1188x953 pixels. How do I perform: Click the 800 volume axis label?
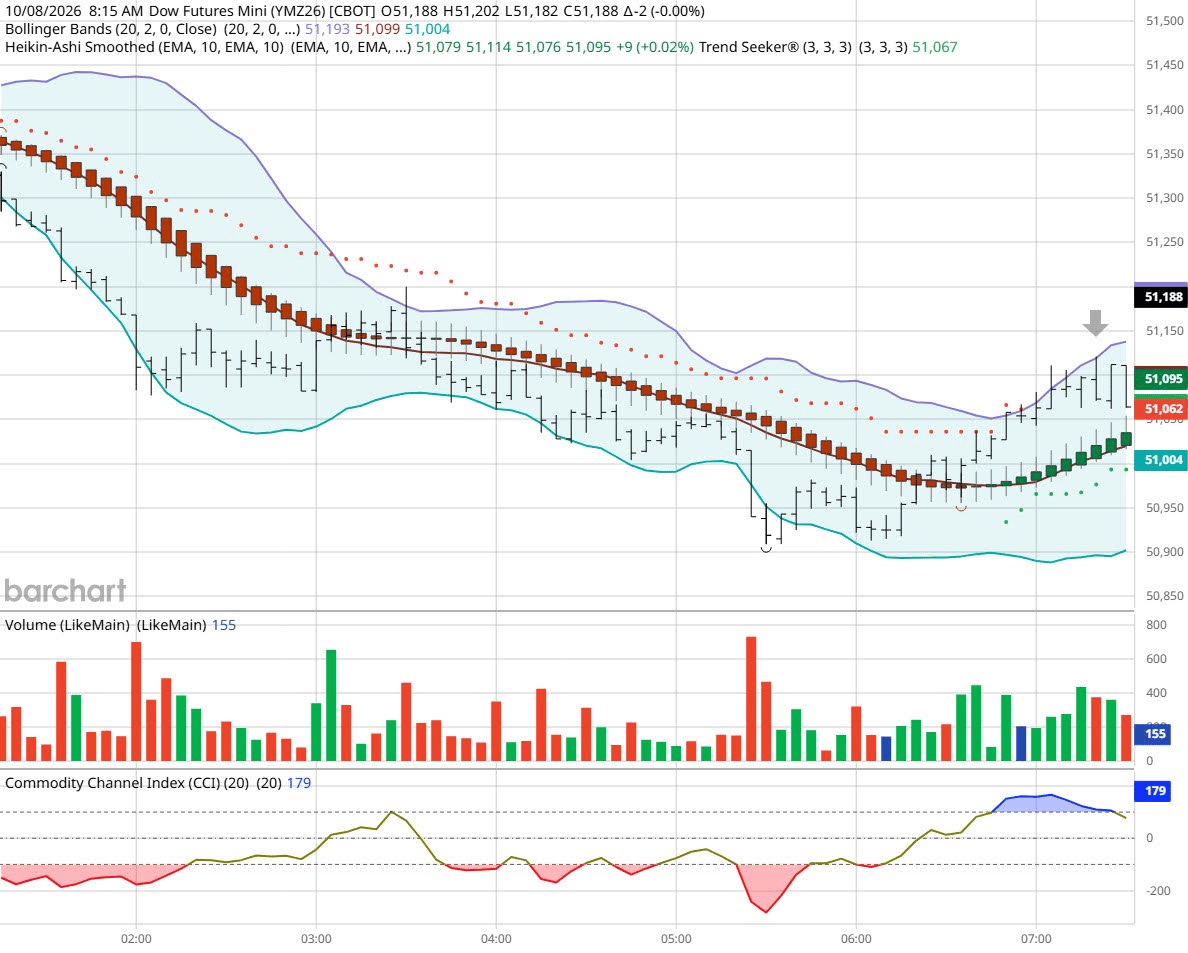pos(1156,625)
